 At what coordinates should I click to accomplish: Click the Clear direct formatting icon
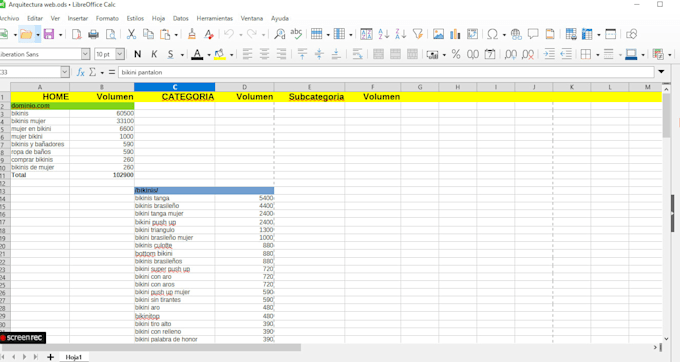pyautogui.click(x=209, y=34)
